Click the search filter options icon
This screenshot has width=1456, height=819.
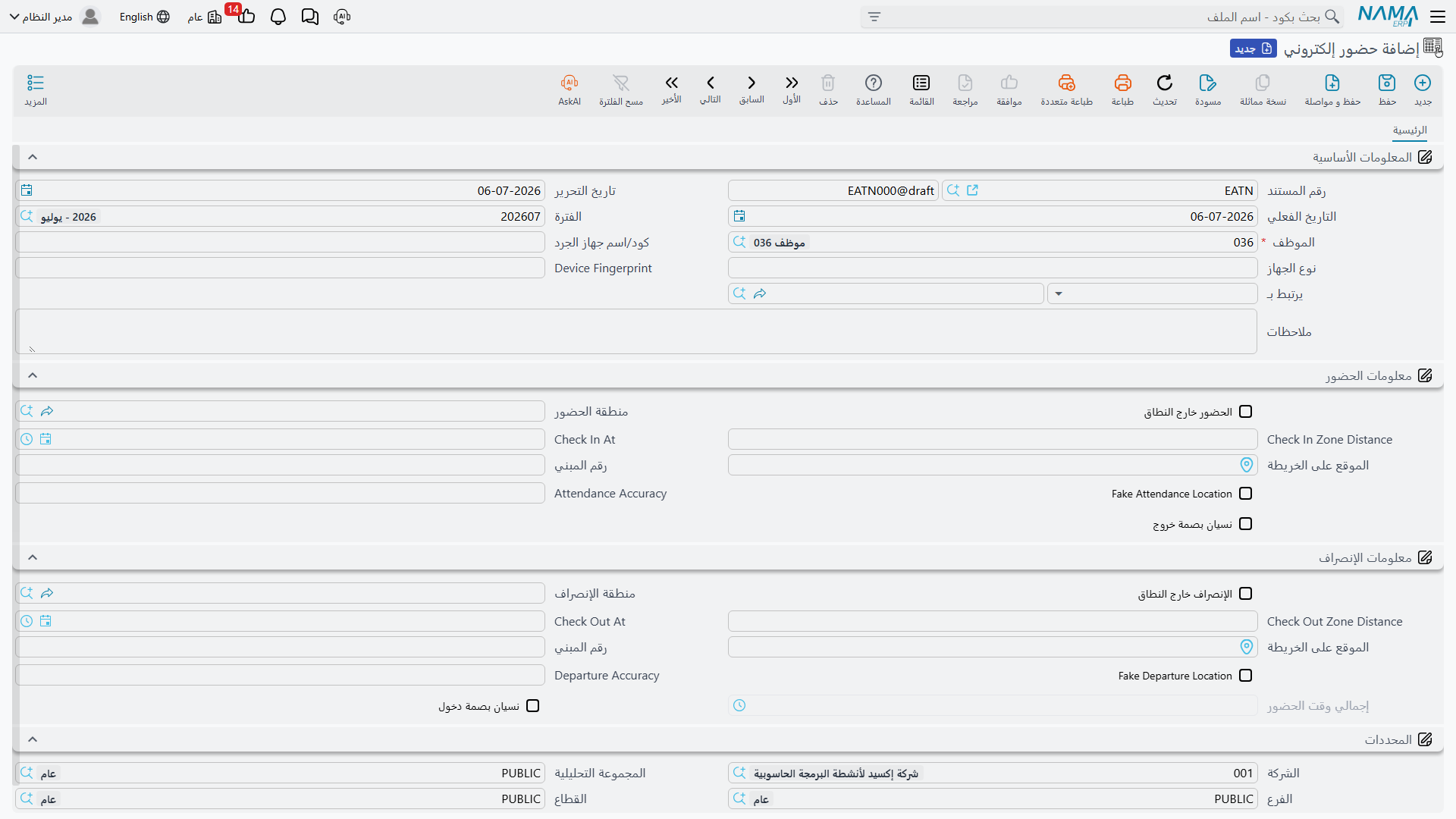874,17
